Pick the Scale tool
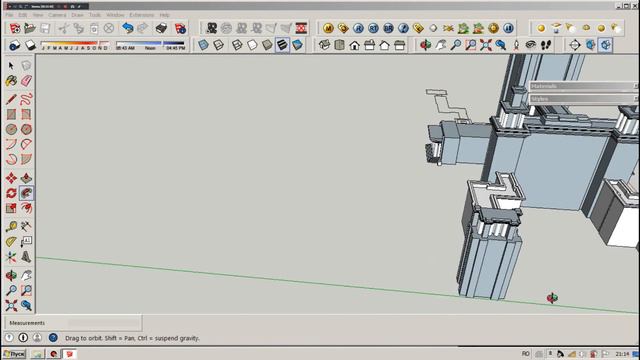 pyautogui.click(x=11, y=208)
